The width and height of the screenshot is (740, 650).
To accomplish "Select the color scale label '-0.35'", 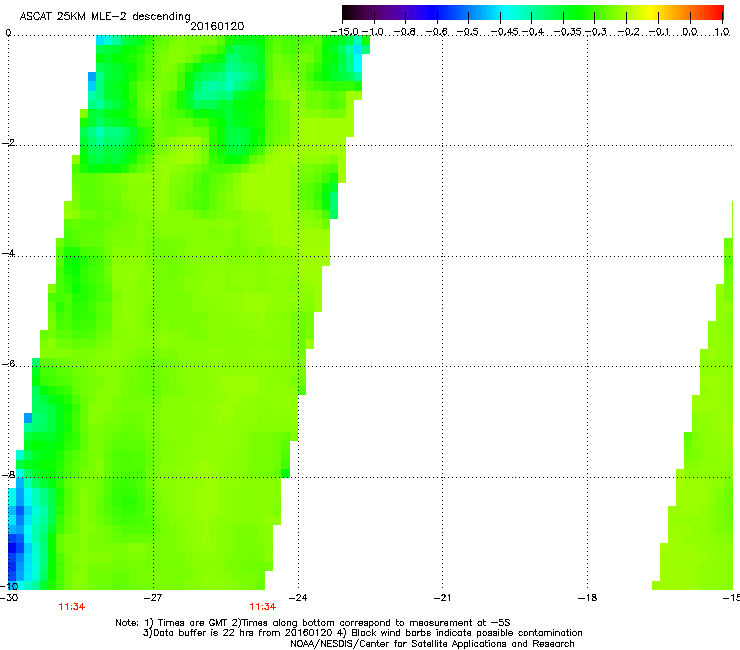I will point(568,32).
